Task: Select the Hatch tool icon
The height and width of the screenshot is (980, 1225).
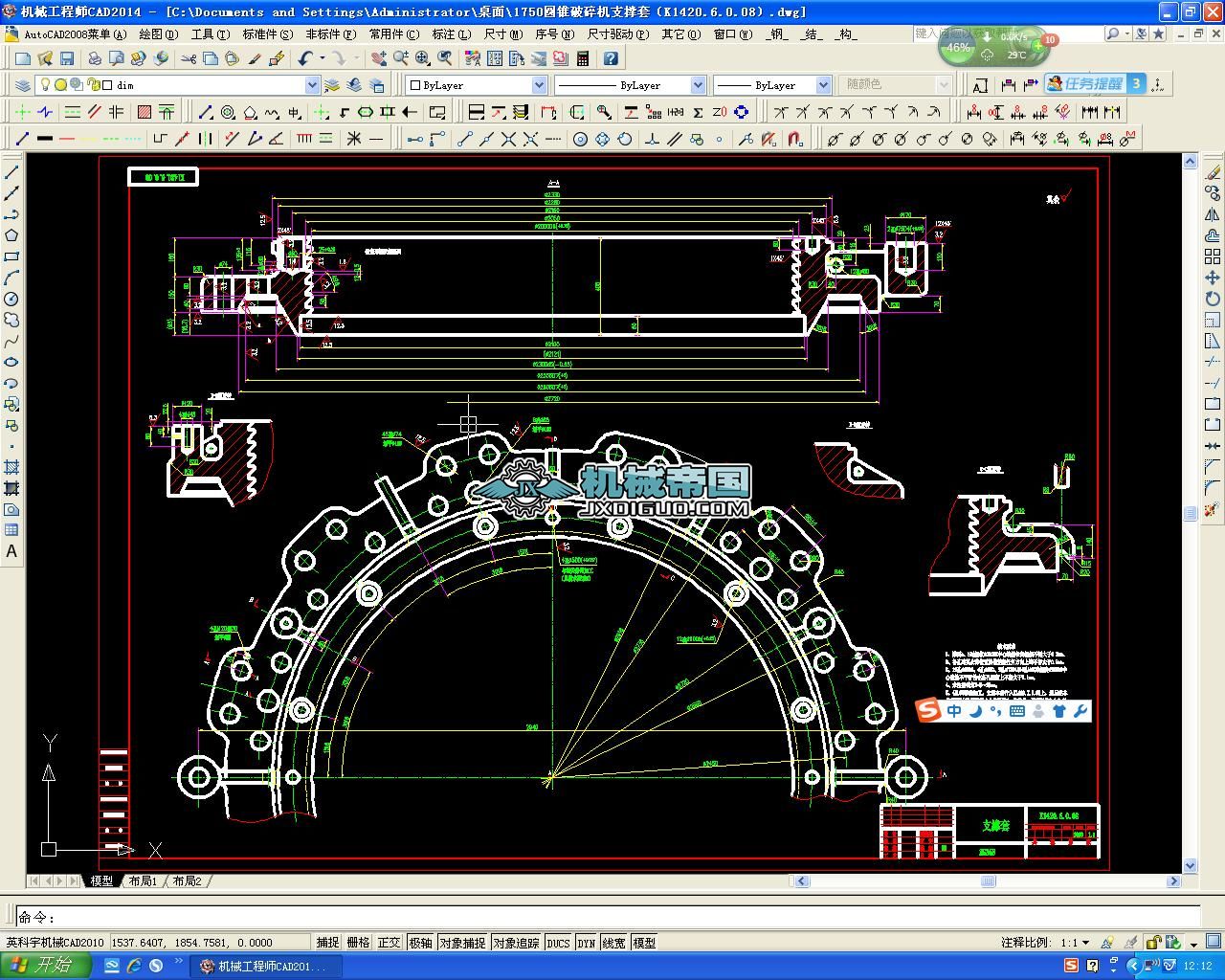Action: tap(145, 112)
